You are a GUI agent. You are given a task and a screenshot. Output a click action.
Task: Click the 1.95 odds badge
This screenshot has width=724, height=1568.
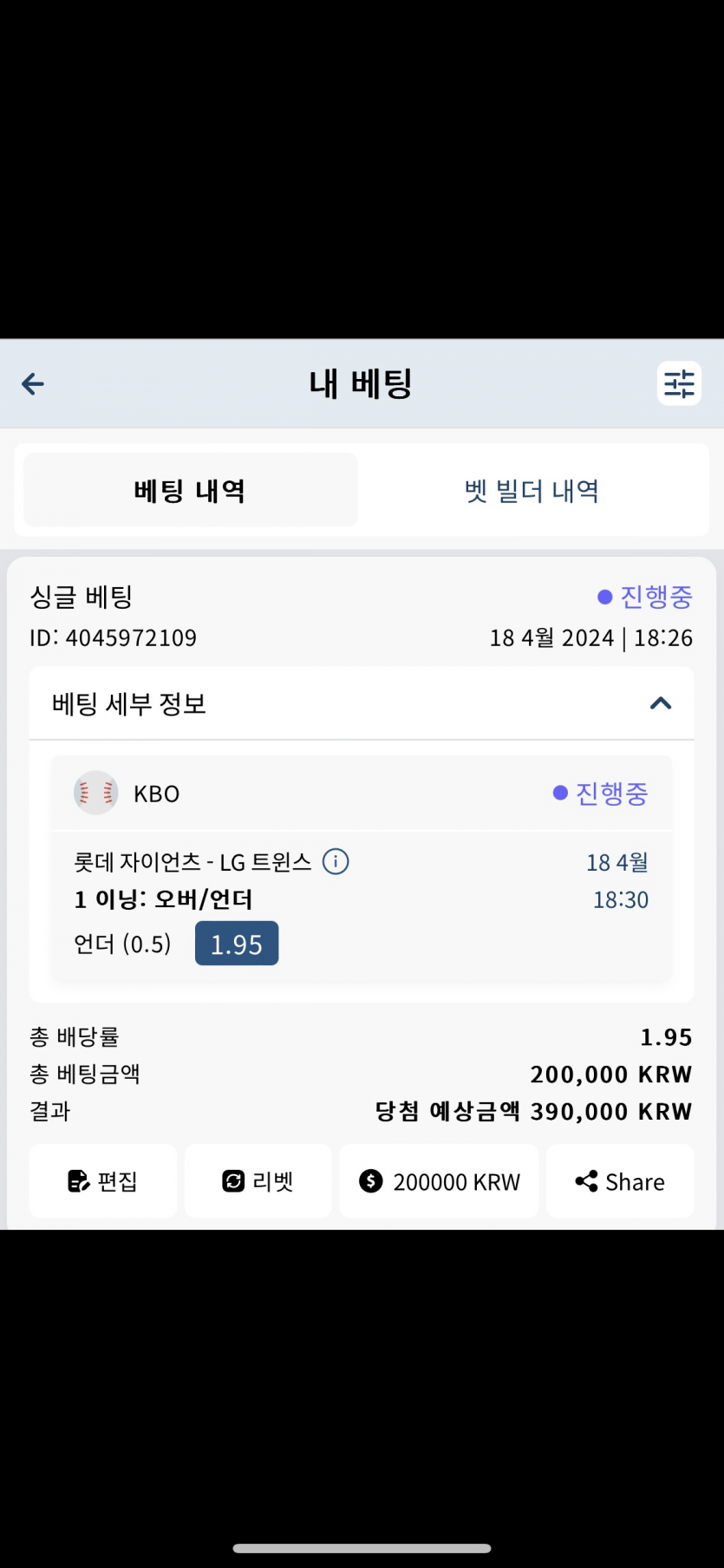pos(237,944)
